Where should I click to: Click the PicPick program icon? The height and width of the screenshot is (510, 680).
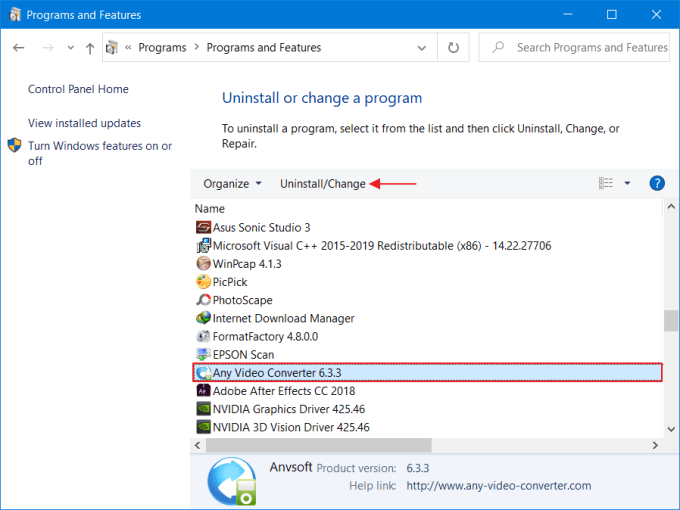click(203, 282)
